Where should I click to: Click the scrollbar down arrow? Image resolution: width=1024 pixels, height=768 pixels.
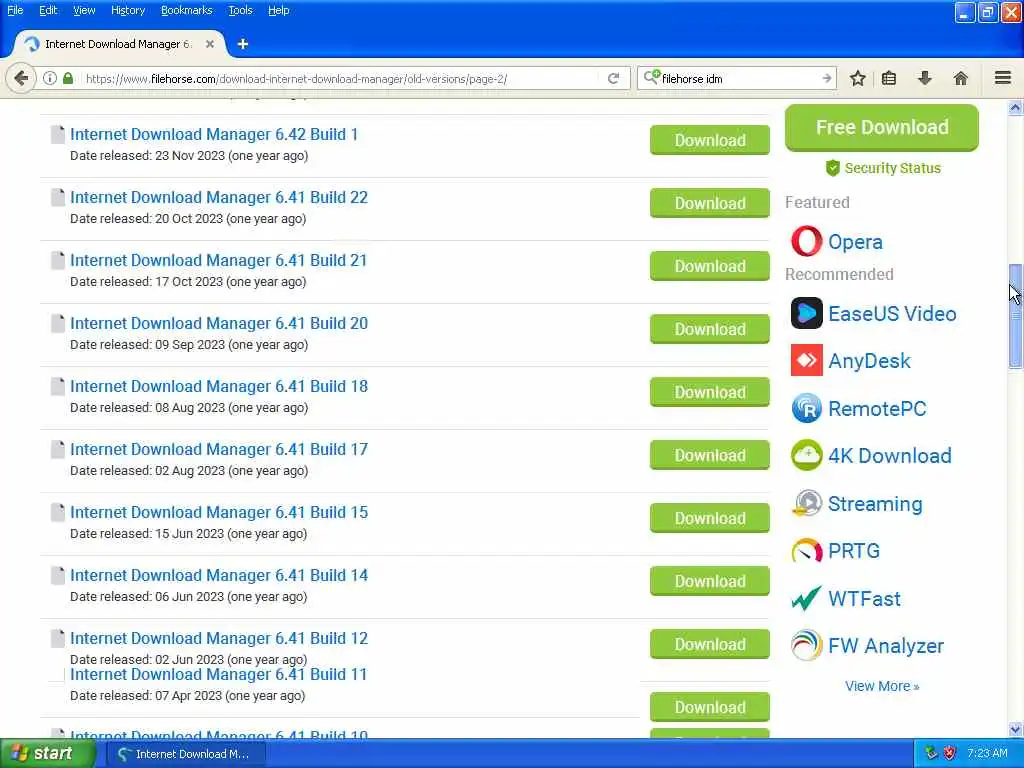coord(1015,729)
